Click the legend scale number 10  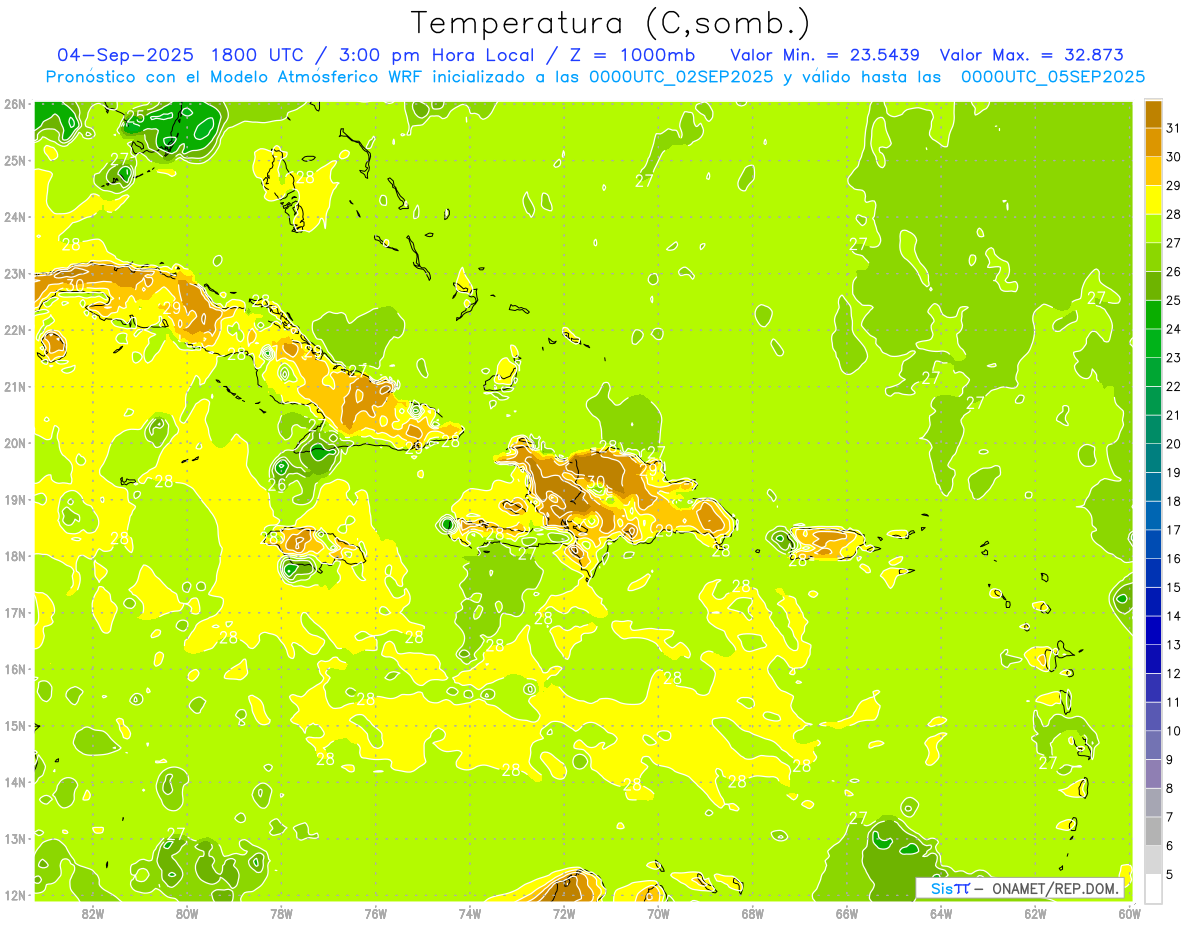[1174, 731]
